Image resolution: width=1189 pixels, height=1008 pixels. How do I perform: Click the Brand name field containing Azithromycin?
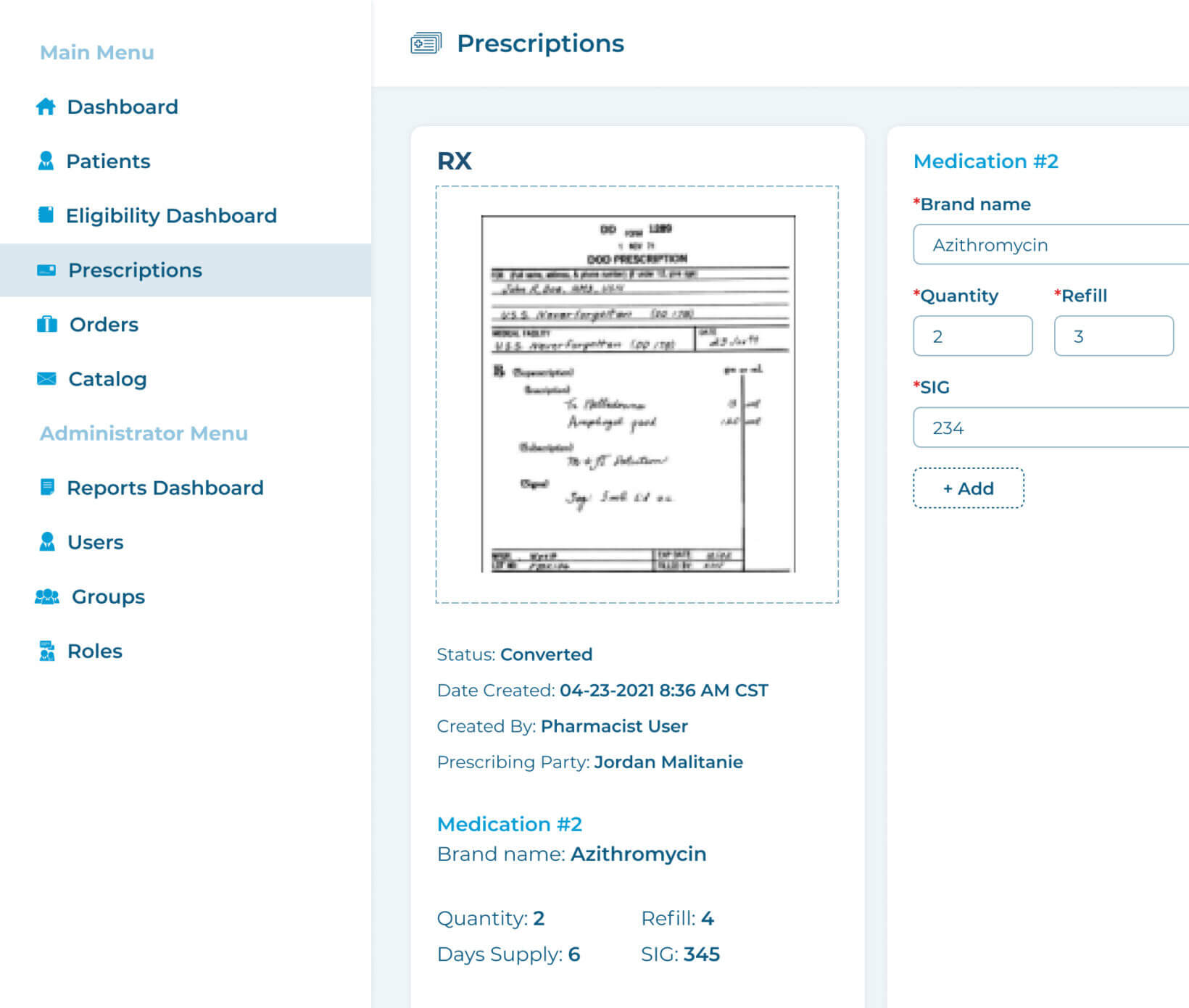(1051, 244)
